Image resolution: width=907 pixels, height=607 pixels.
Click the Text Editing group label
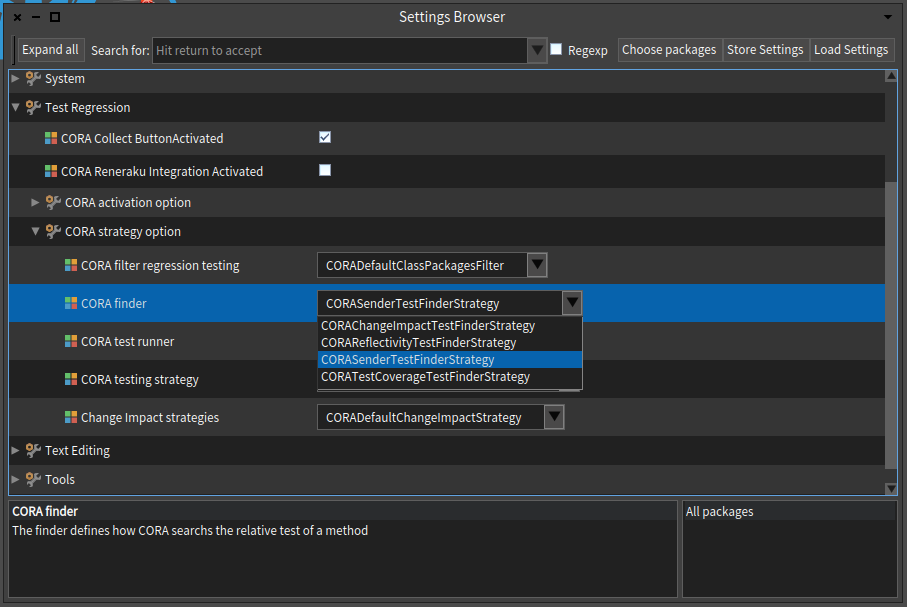[x=78, y=450]
